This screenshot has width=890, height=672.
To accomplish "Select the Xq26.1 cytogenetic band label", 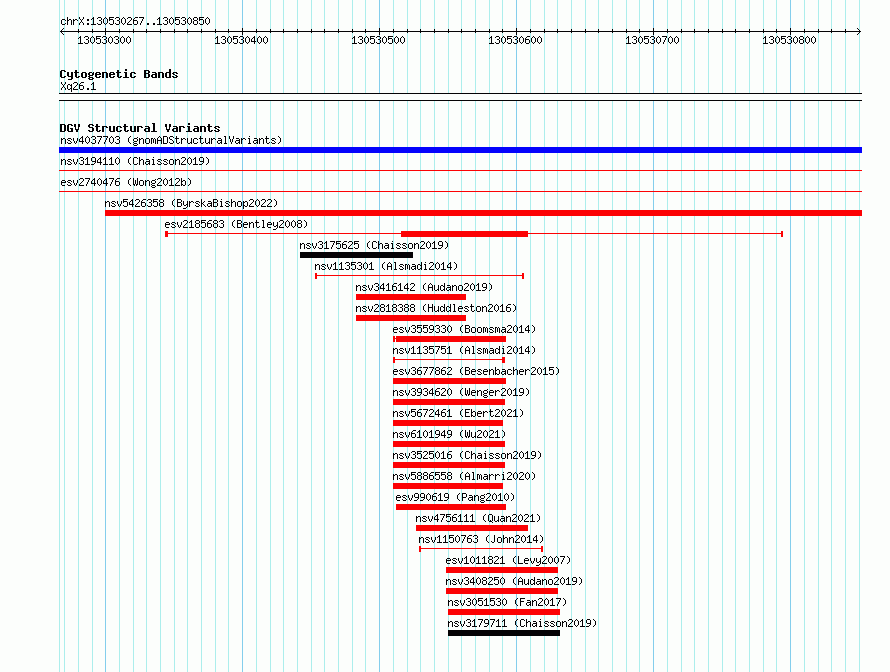I will 78,86.
